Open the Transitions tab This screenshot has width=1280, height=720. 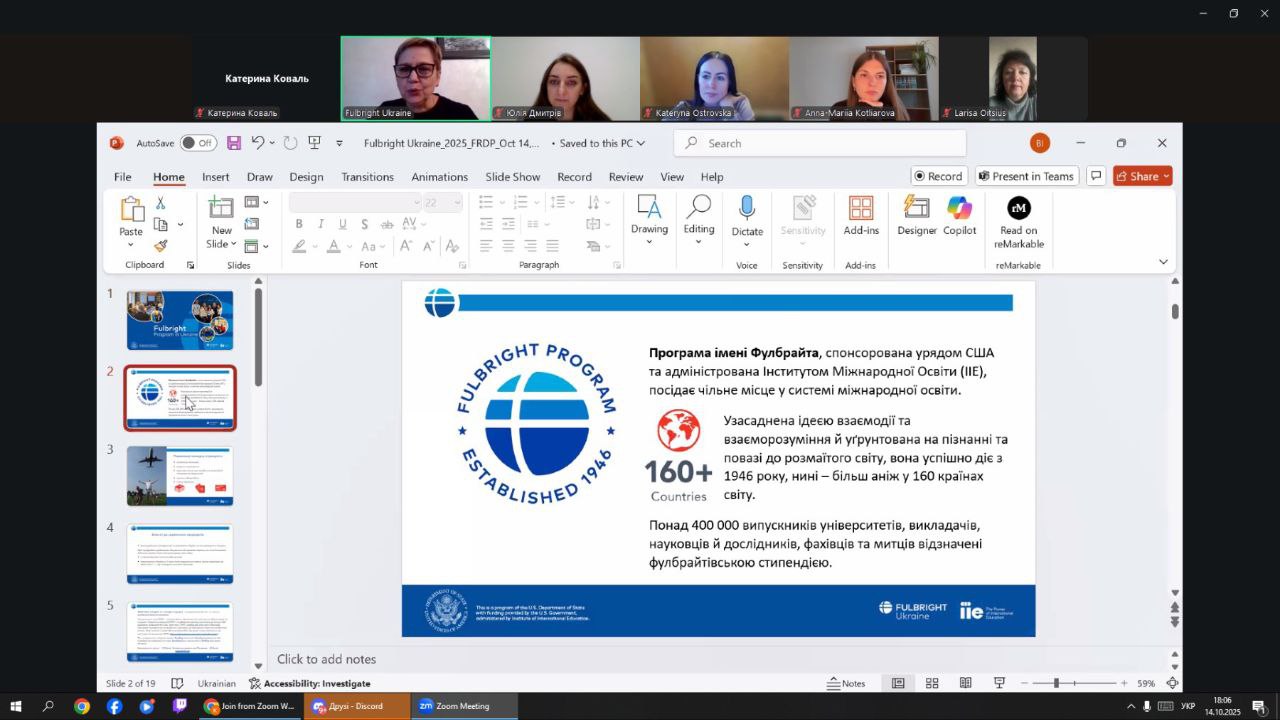[x=367, y=177]
